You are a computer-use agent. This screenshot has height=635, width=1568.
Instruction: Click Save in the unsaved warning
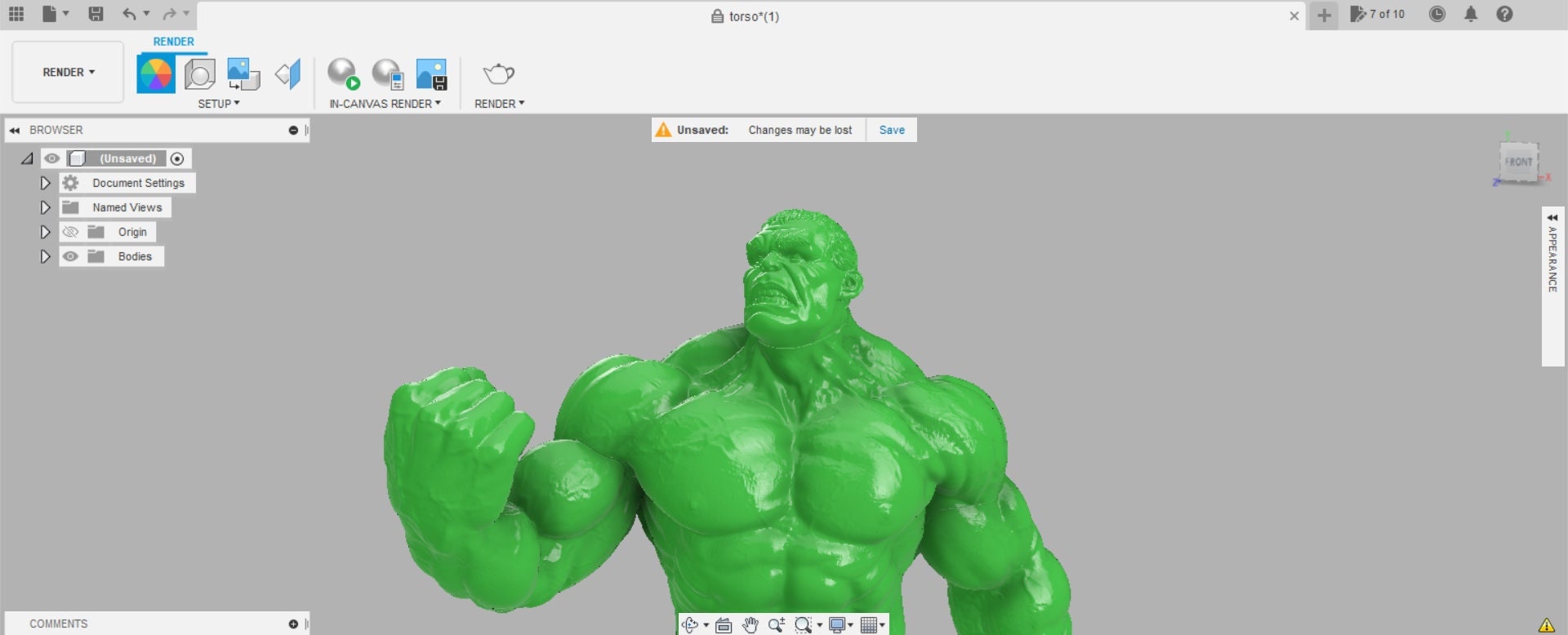(892, 130)
